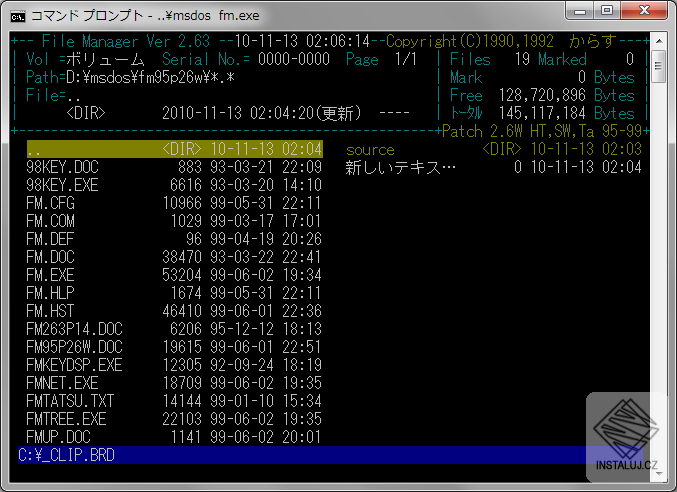The width and height of the screenshot is (677, 492).
Task: Select the 98KEY.EXE file entry
Action: click(x=174, y=185)
